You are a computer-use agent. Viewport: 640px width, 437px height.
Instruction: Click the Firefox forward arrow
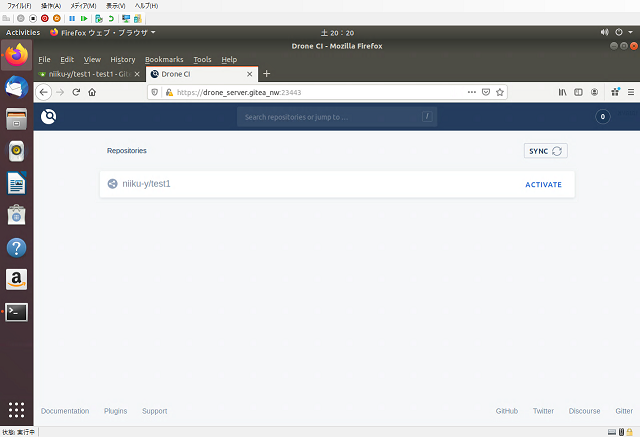60,92
